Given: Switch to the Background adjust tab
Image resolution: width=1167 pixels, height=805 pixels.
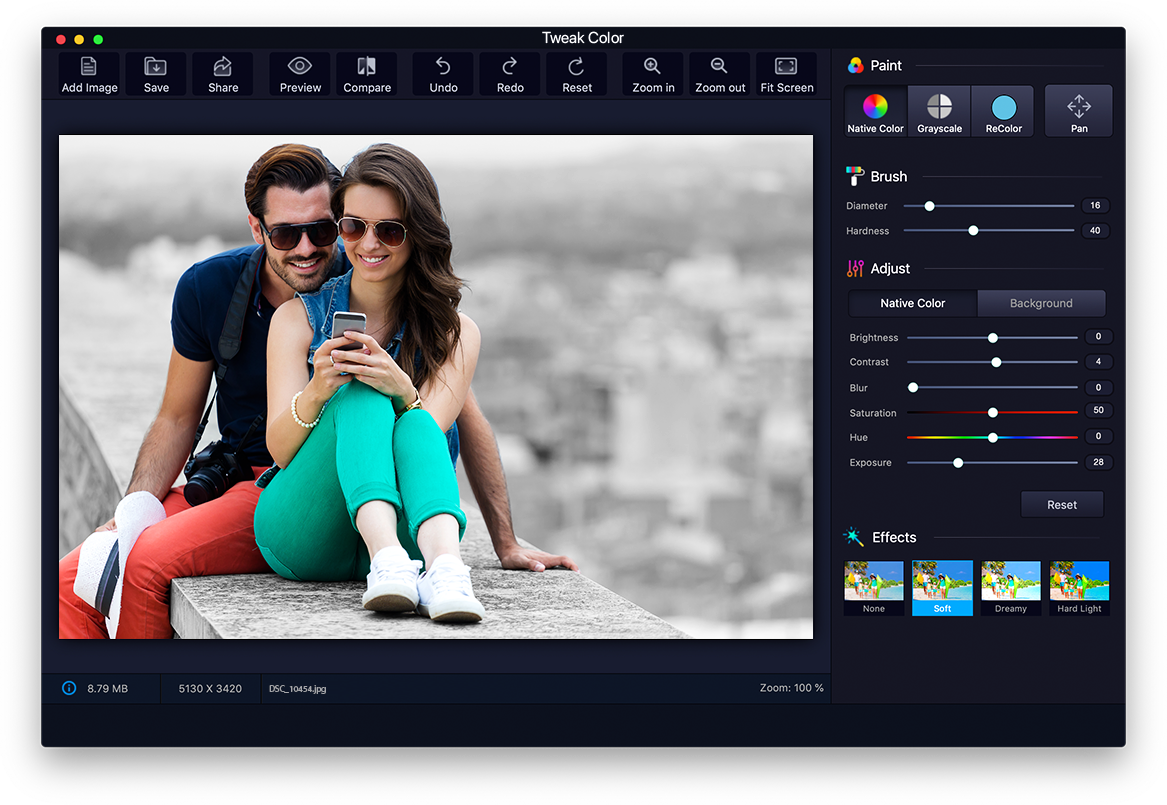Looking at the screenshot, I should point(1041,303).
